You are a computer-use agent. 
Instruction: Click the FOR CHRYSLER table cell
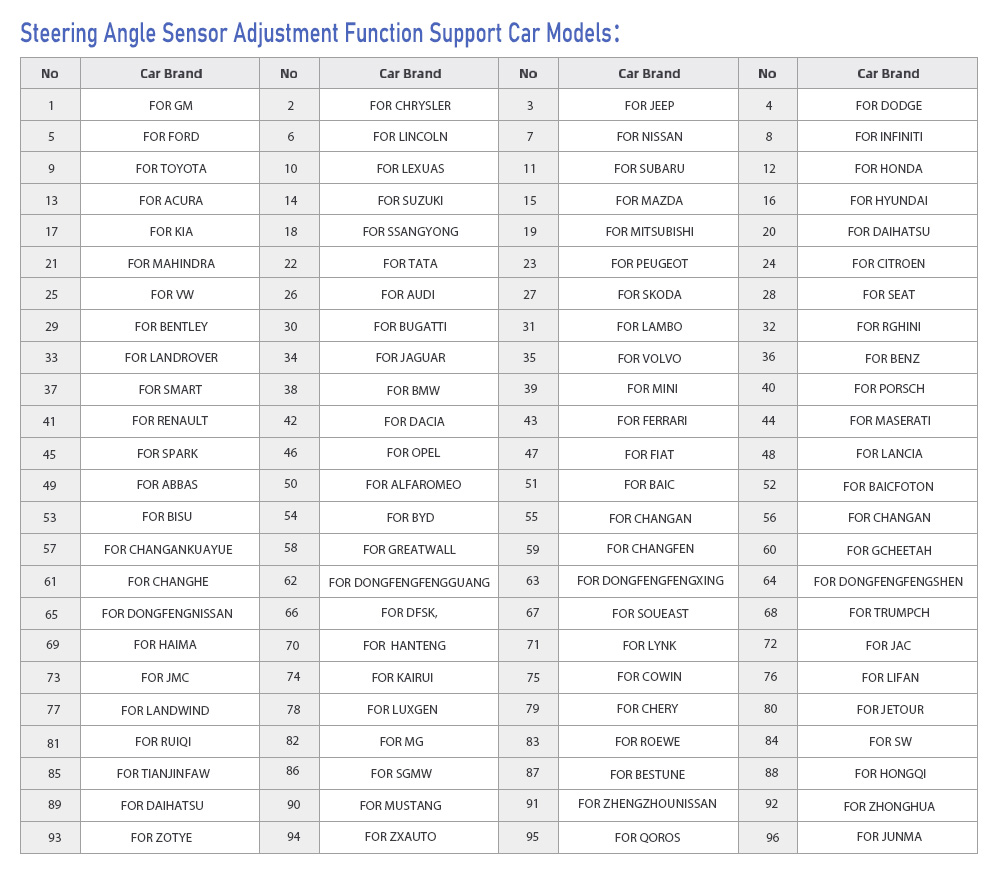pos(409,105)
